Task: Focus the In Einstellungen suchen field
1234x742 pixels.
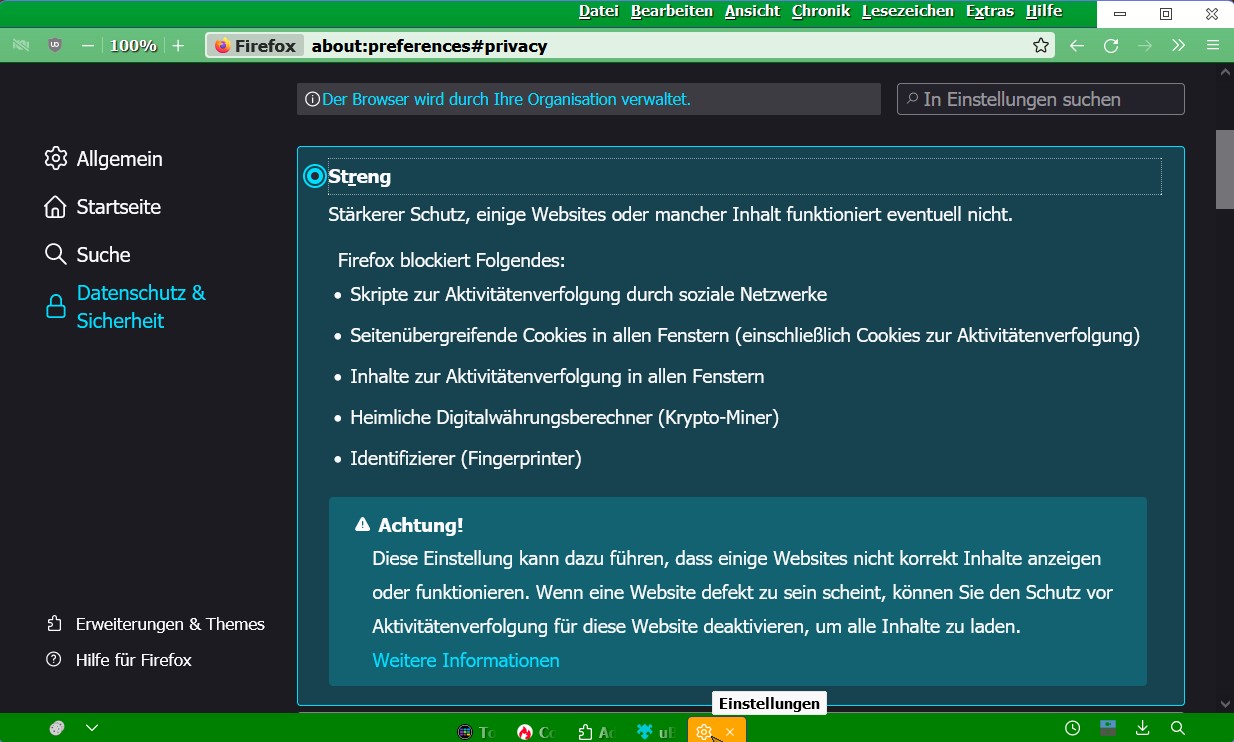Action: [x=1041, y=99]
